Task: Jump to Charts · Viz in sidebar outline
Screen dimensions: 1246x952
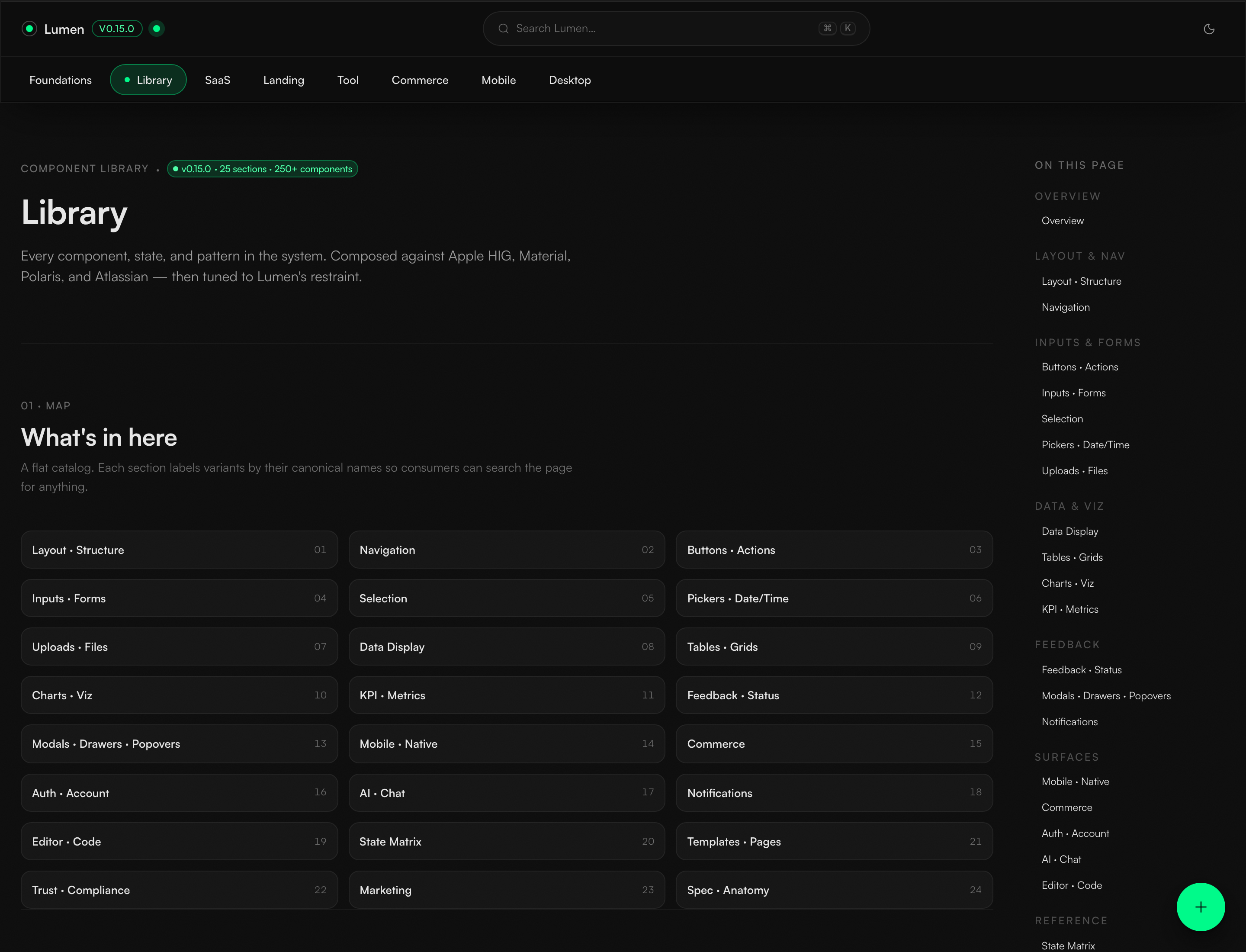Action: [x=1067, y=583]
